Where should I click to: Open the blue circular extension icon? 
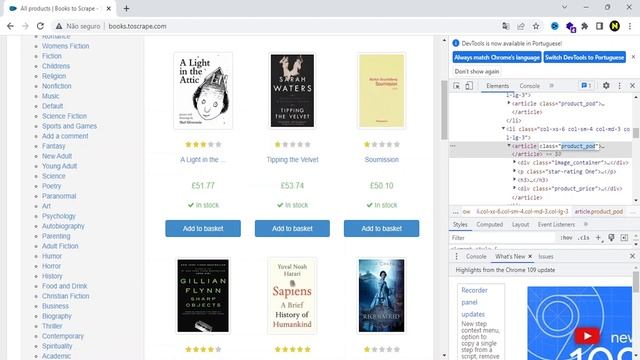click(x=555, y=26)
